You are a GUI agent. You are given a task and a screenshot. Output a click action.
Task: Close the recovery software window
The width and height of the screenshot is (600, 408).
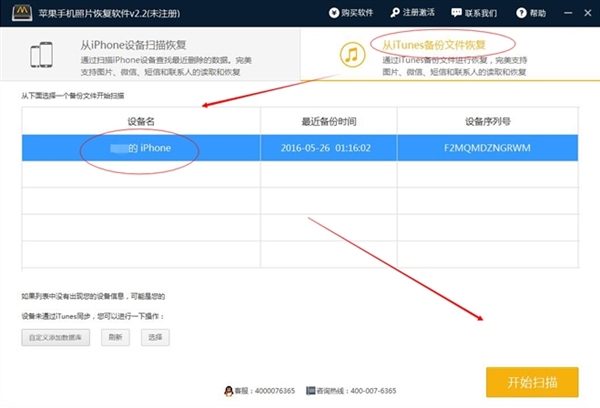pos(588,13)
